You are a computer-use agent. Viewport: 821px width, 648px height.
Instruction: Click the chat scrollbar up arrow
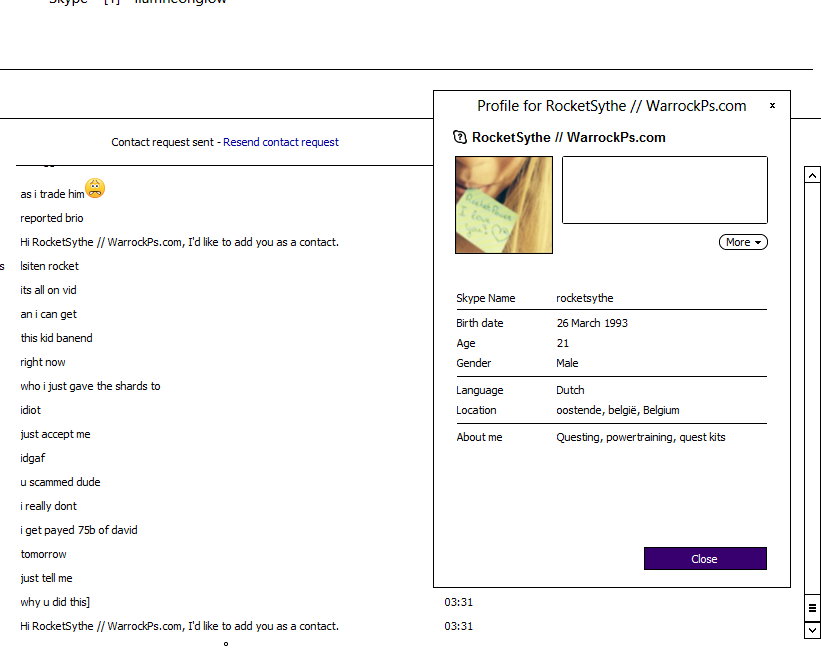[812, 175]
